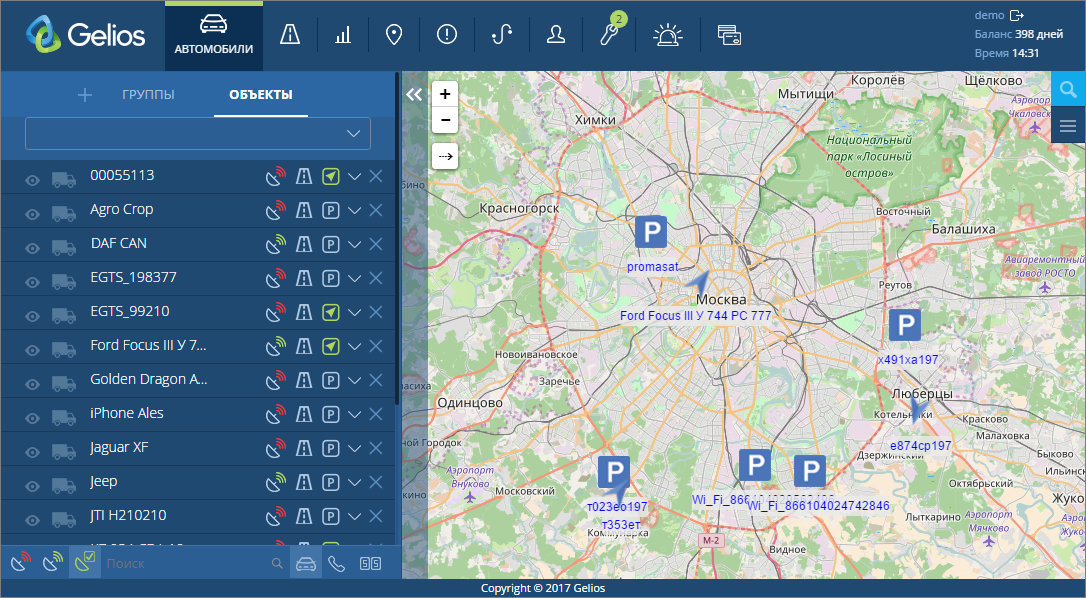Screen dimensions: 1086x598
Task: Click the Ford Focus III map label
Action: point(696,315)
